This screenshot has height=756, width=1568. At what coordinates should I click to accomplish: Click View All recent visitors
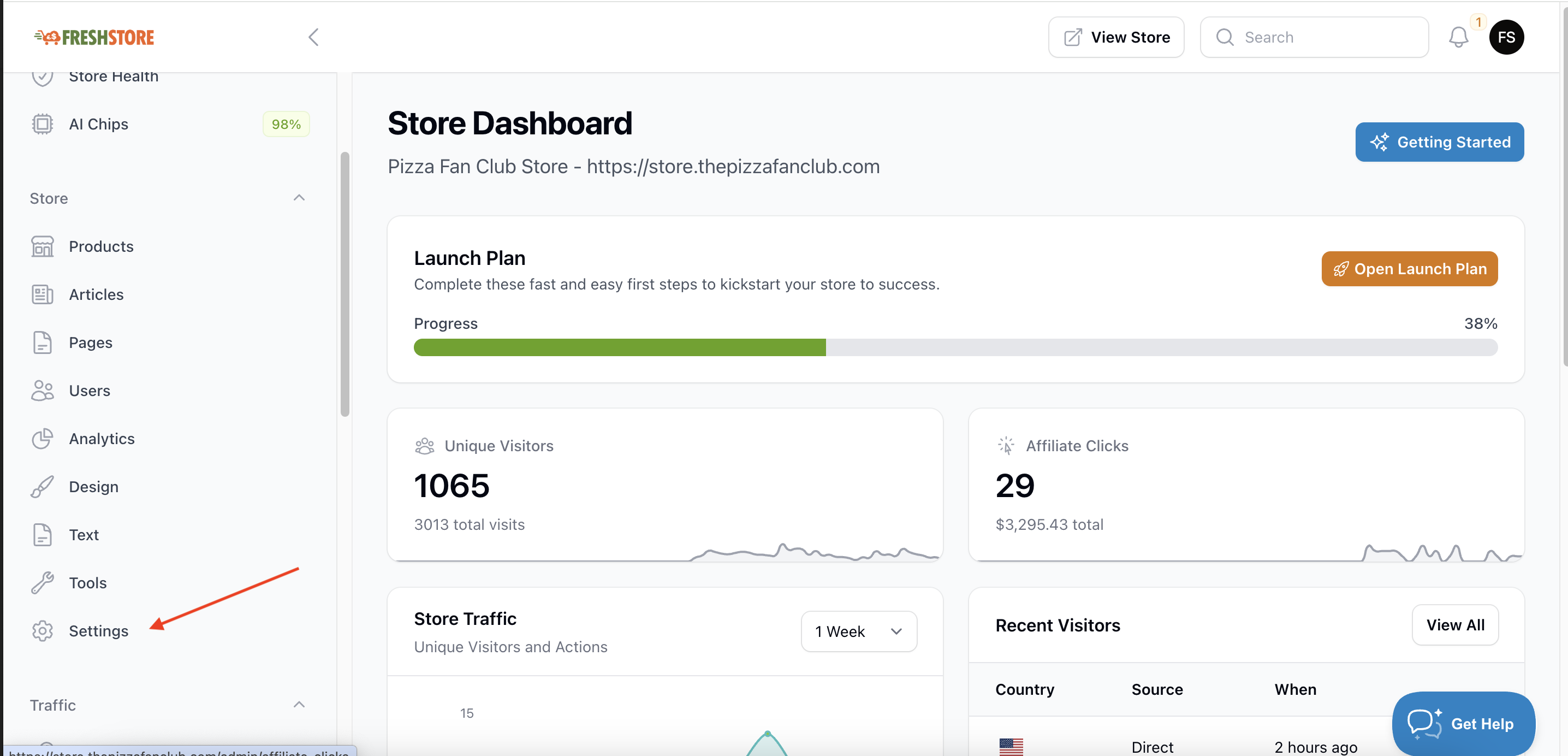point(1454,625)
